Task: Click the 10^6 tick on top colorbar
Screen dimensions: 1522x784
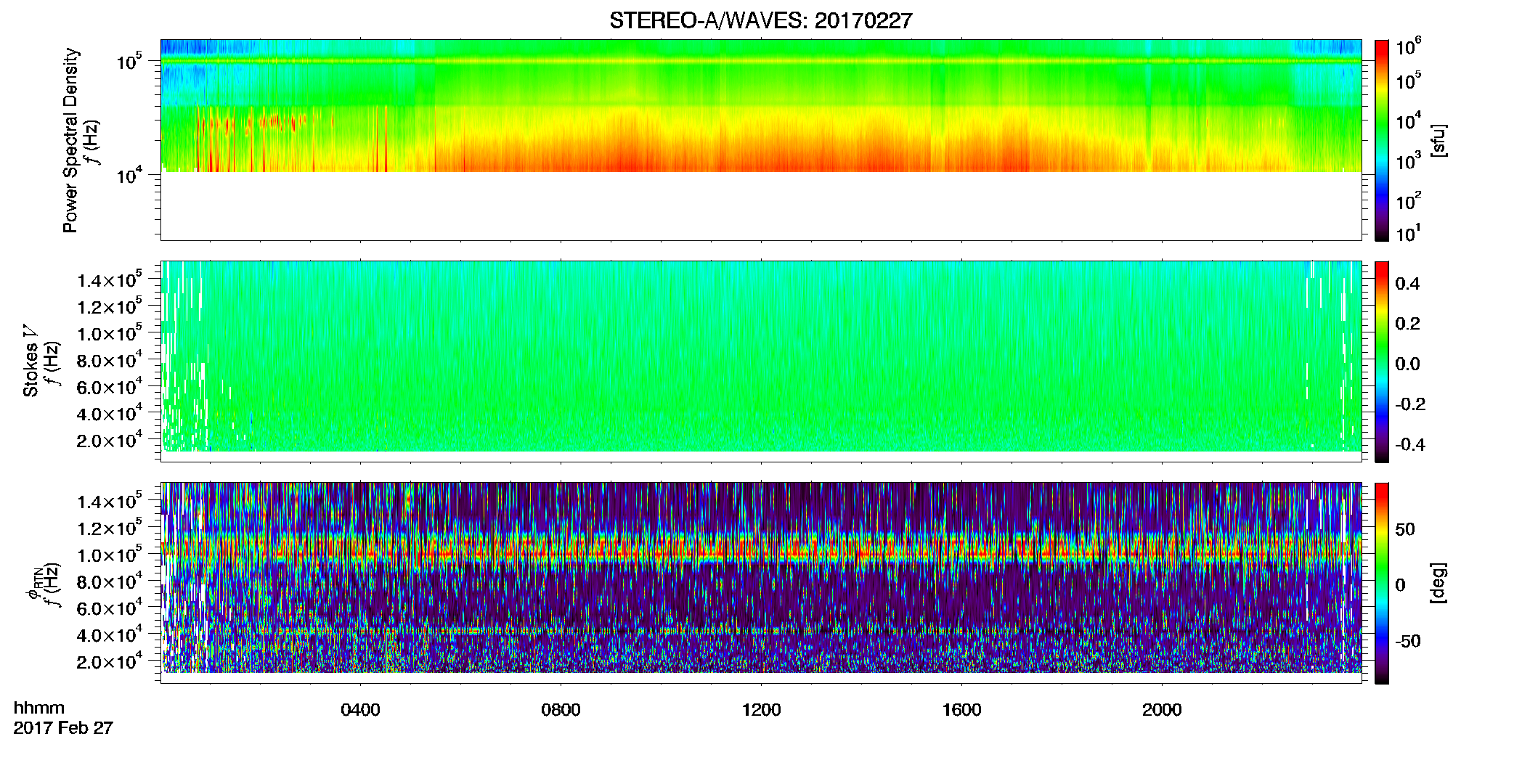Action: coord(1409,48)
